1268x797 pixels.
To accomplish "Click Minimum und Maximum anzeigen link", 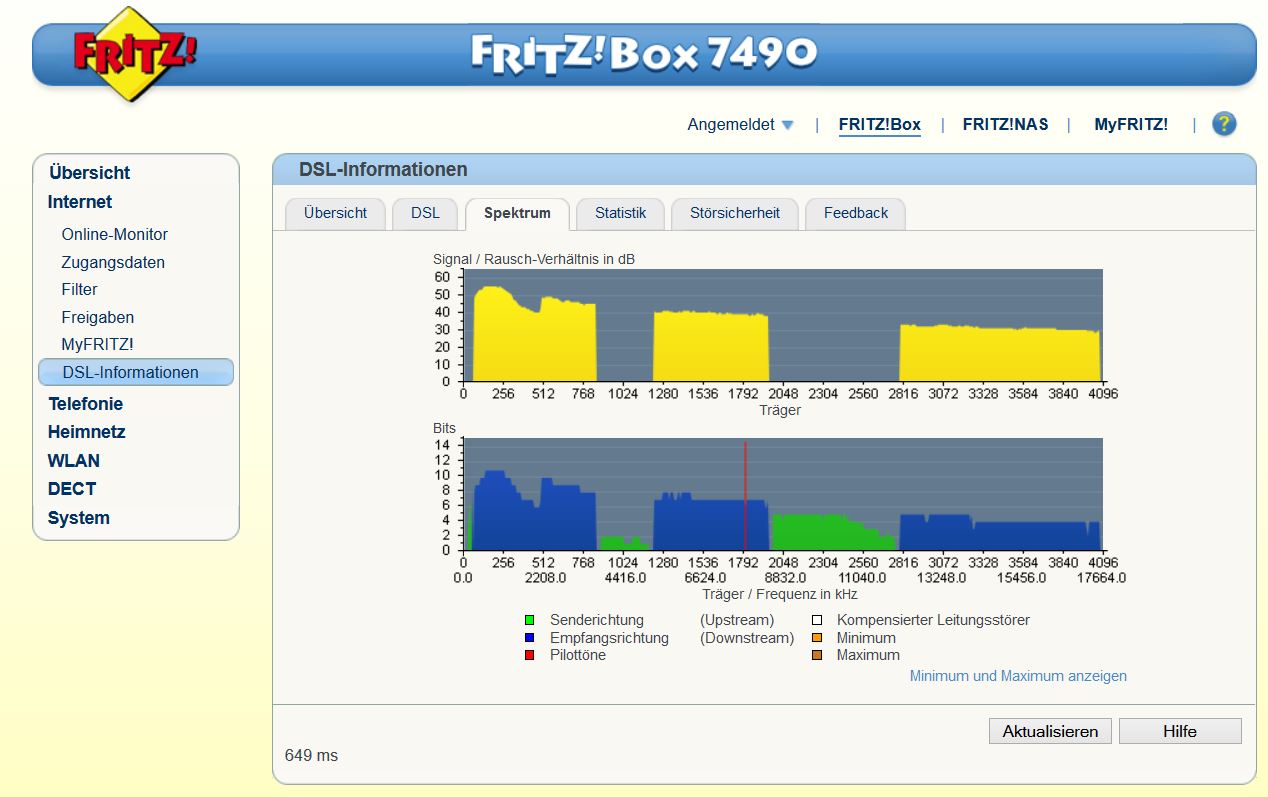I will tap(1018, 676).
